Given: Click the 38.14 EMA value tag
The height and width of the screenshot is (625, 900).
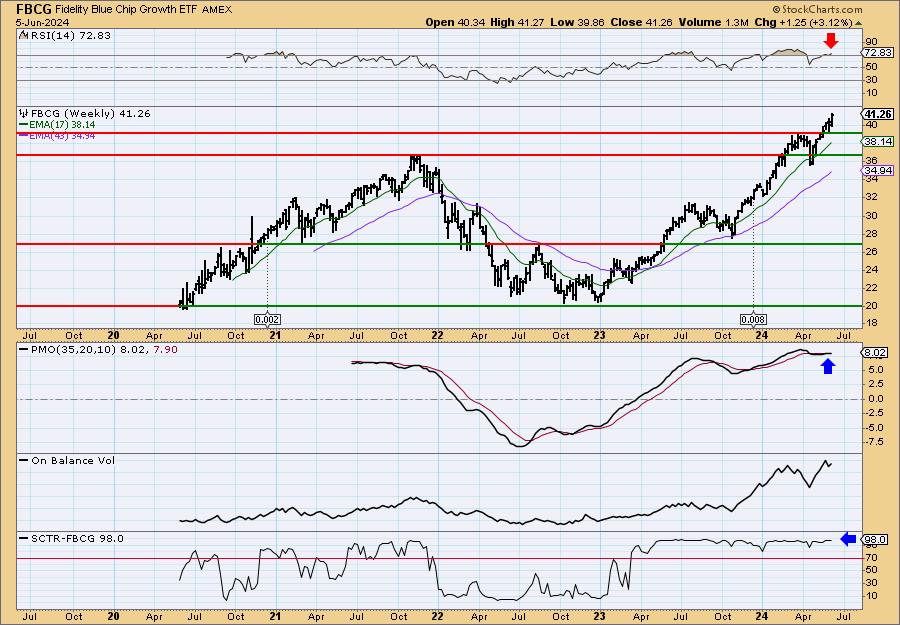Looking at the screenshot, I should click(x=878, y=141).
